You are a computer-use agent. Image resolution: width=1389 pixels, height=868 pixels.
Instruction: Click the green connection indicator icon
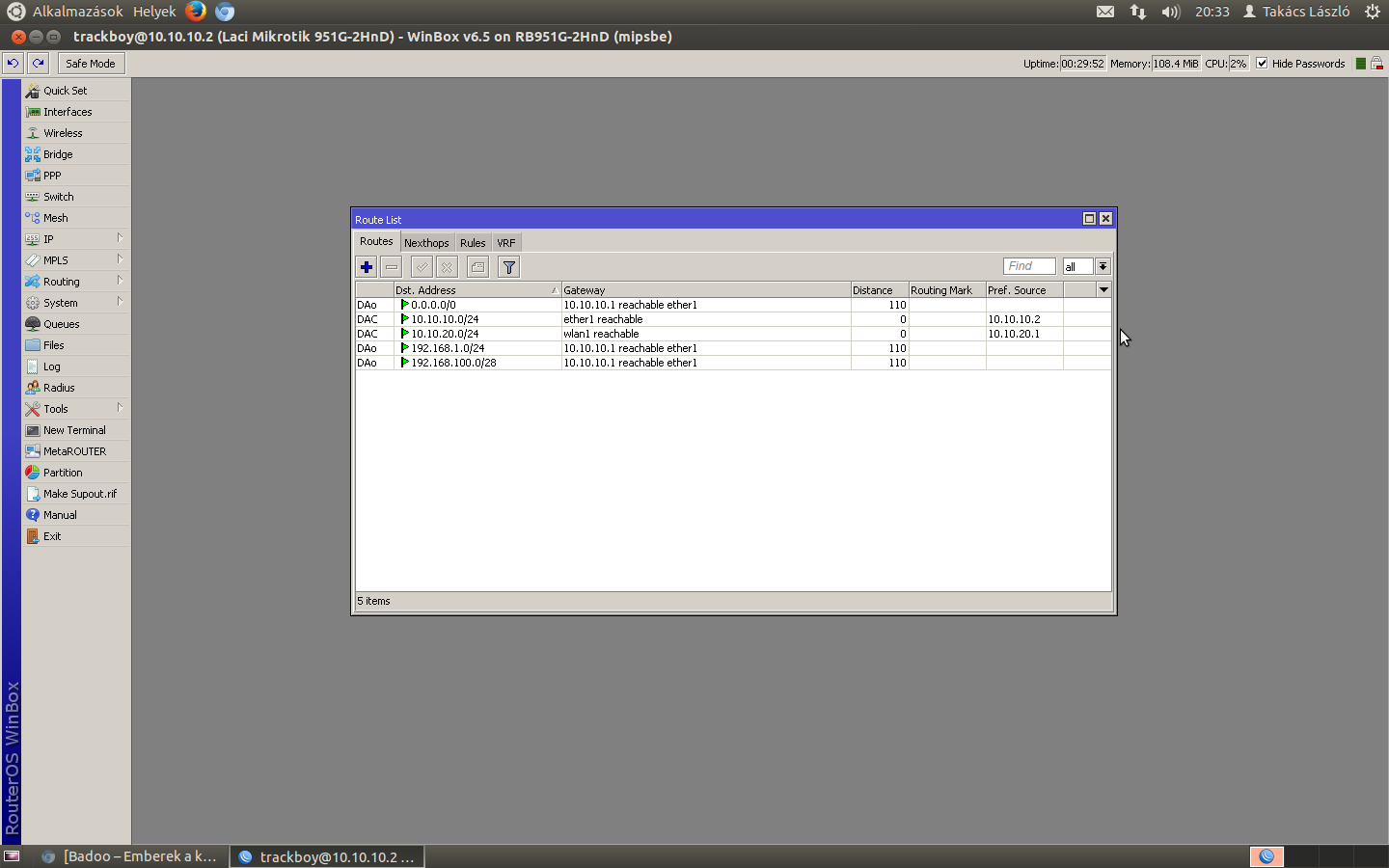tap(1362, 63)
